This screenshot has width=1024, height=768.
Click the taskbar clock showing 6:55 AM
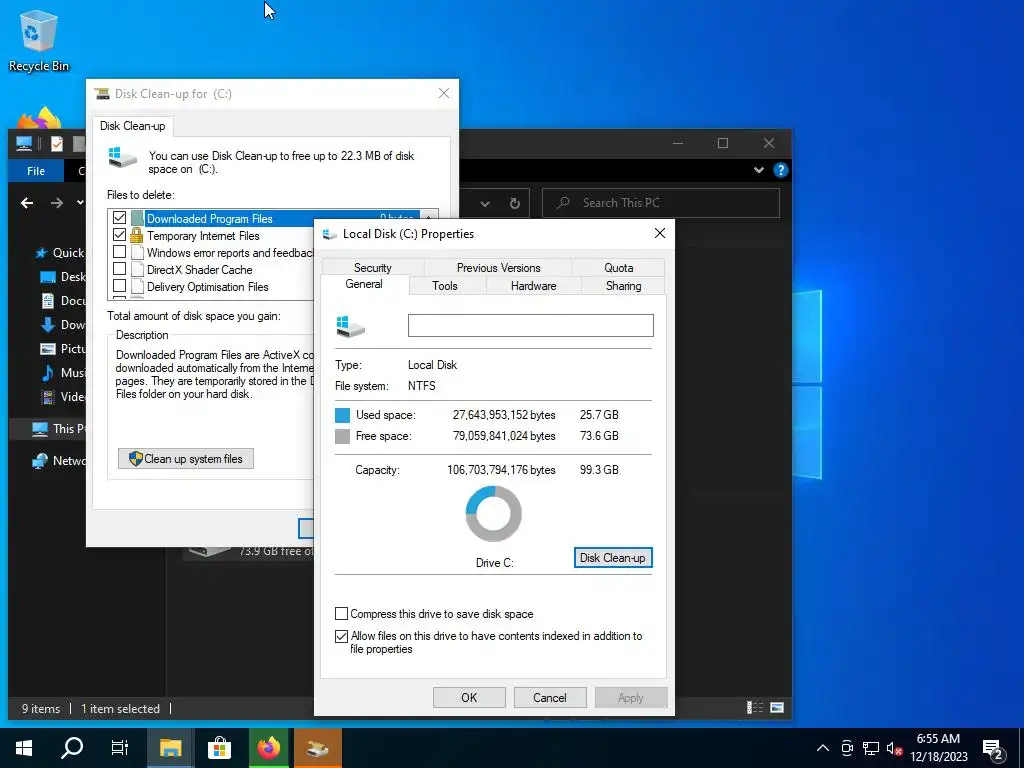click(938, 748)
